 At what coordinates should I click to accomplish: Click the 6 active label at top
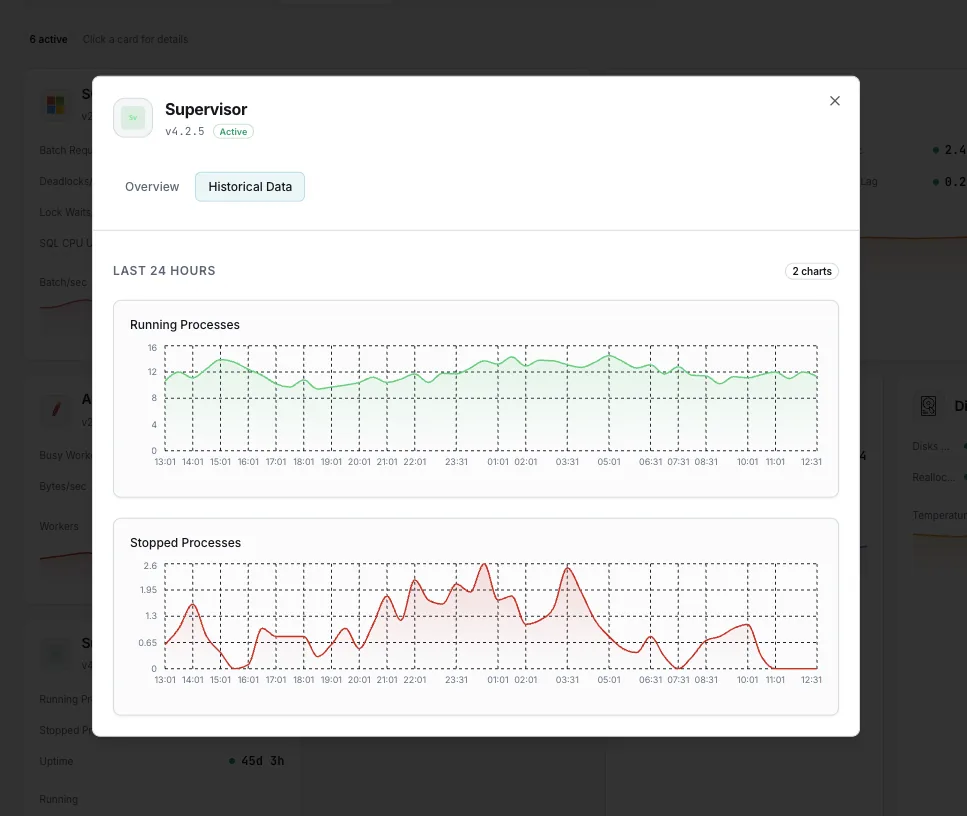(49, 39)
